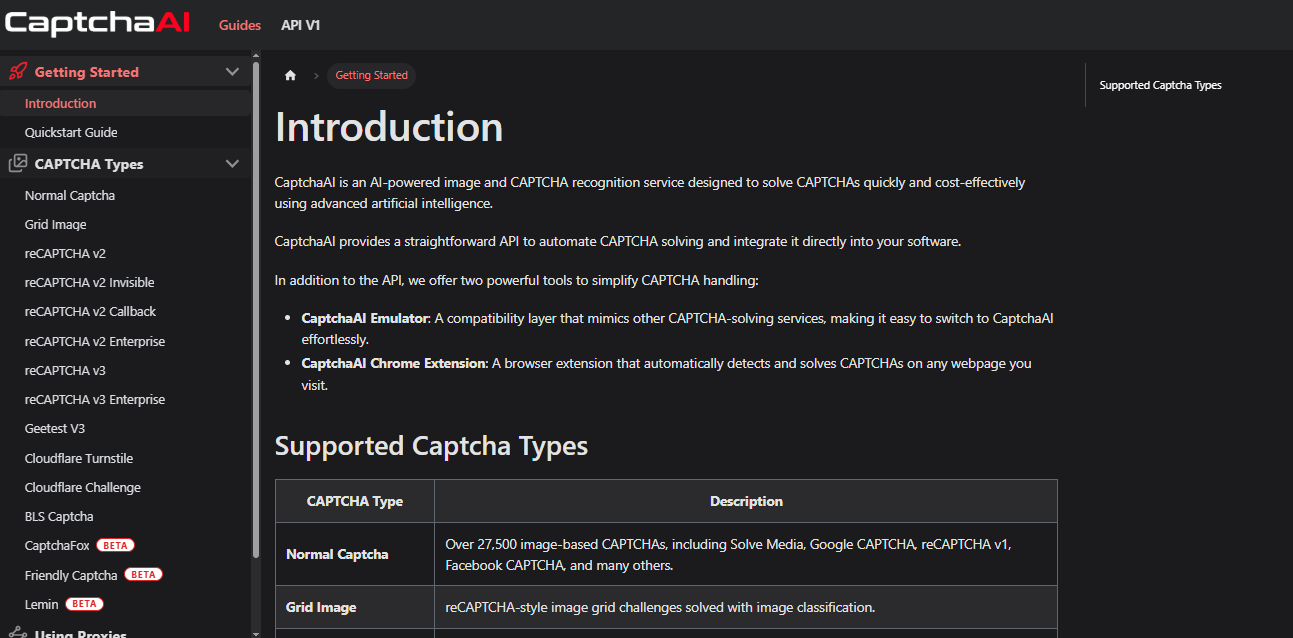Jump to Supported Captcha Types in the outline
The height and width of the screenshot is (638, 1293).
1160,85
